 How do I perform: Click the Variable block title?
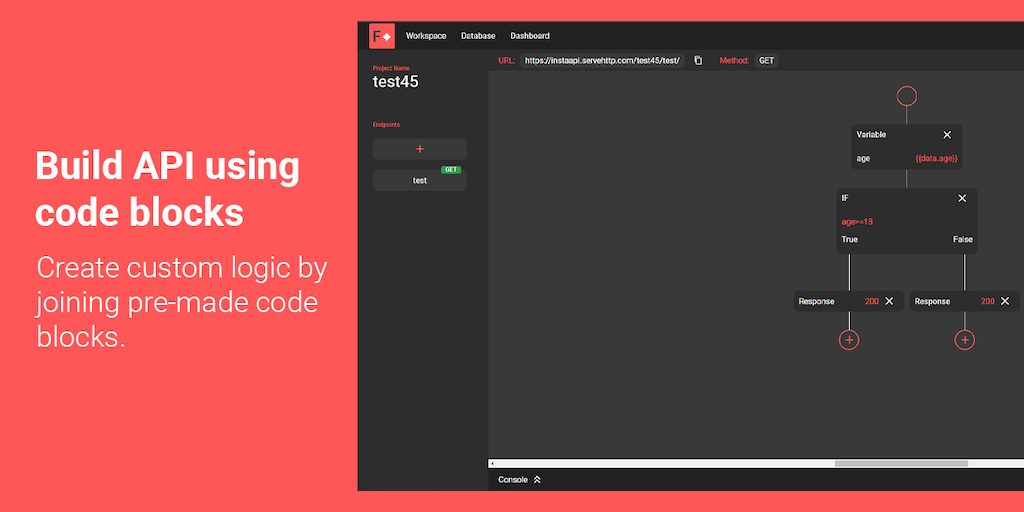click(x=871, y=135)
